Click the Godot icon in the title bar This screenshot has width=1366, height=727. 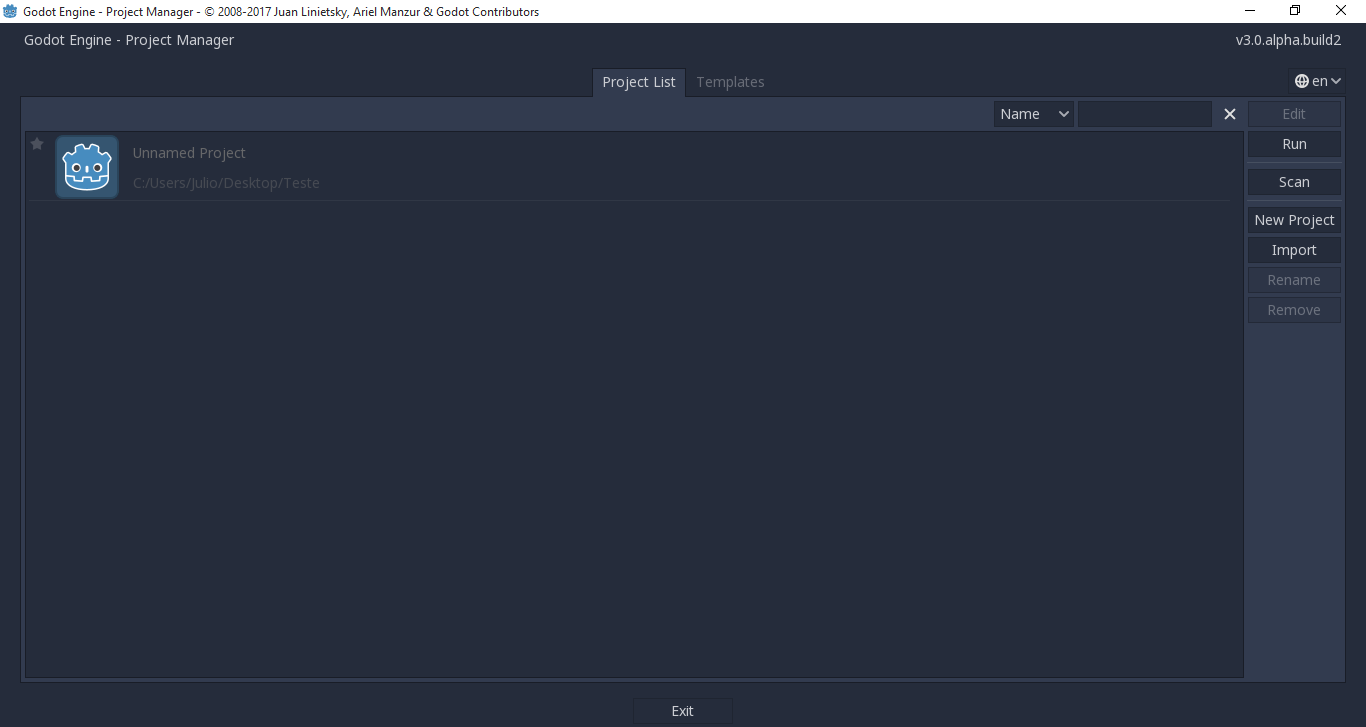pos(10,11)
